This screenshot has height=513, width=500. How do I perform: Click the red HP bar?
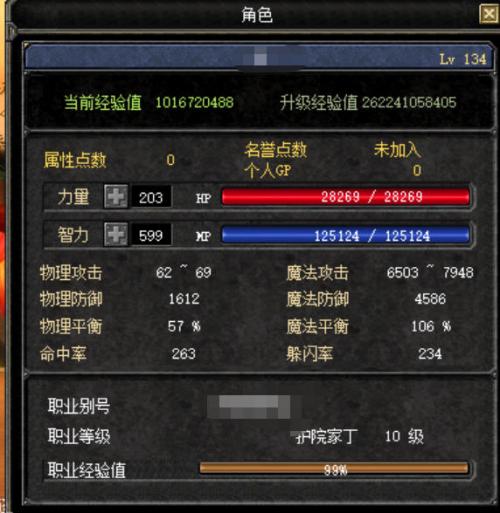coord(346,197)
